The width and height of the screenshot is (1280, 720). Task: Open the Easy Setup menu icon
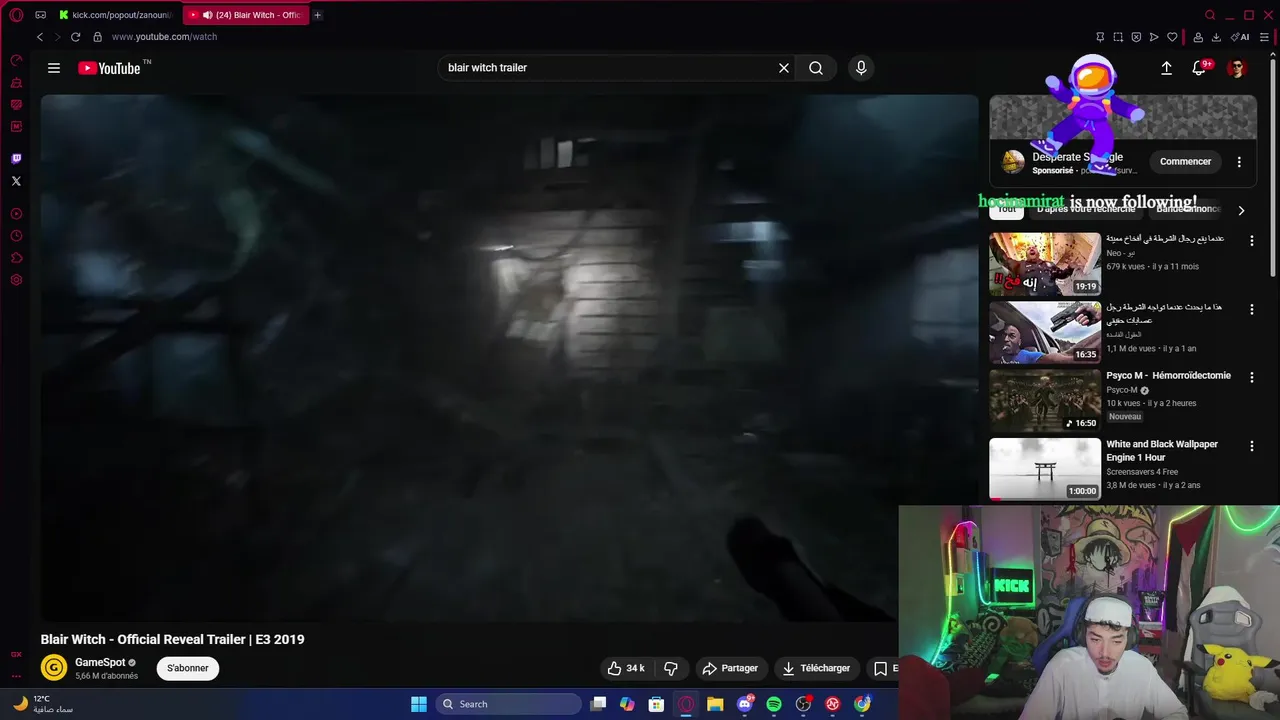pos(1264,37)
